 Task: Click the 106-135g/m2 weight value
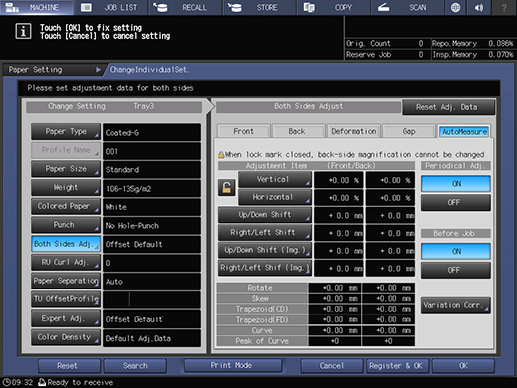pyautogui.click(x=152, y=189)
